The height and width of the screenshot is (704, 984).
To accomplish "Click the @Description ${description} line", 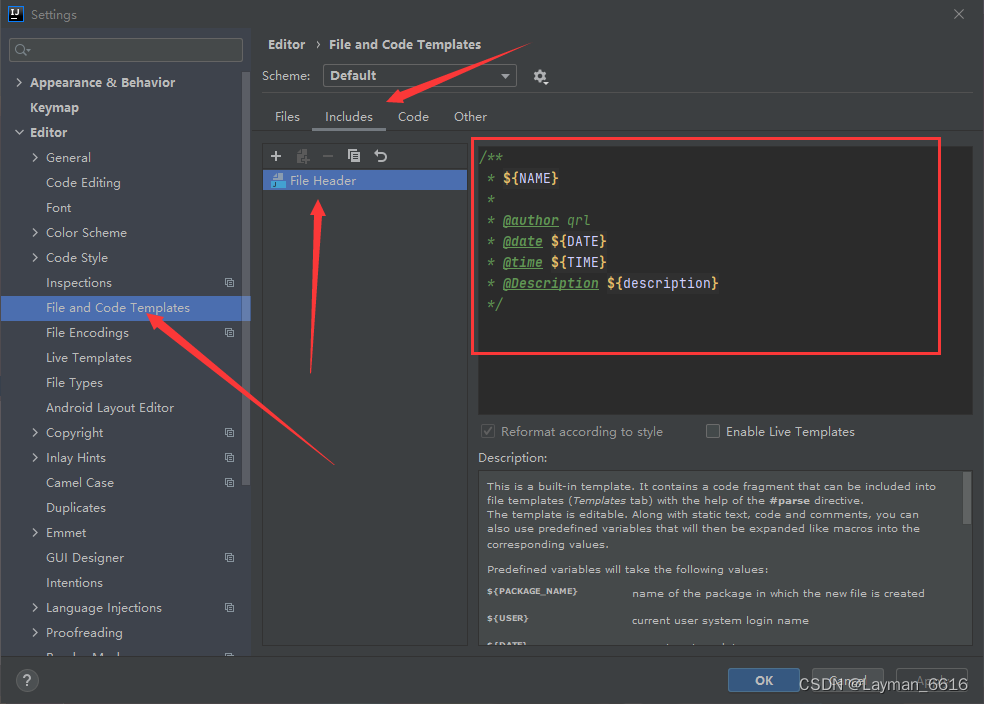I will (602, 284).
